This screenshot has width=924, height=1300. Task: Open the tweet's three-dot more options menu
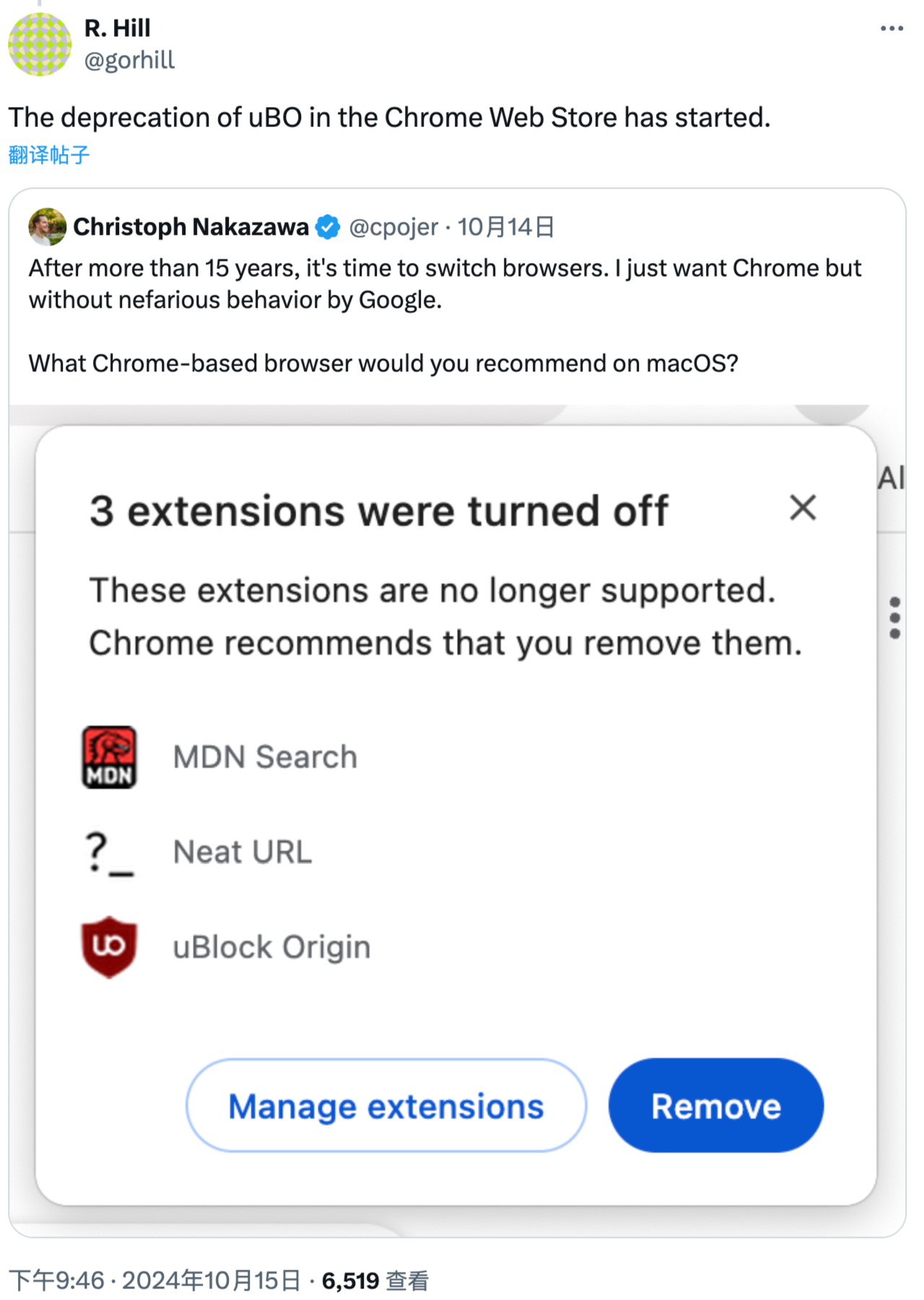click(x=892, y=29)
